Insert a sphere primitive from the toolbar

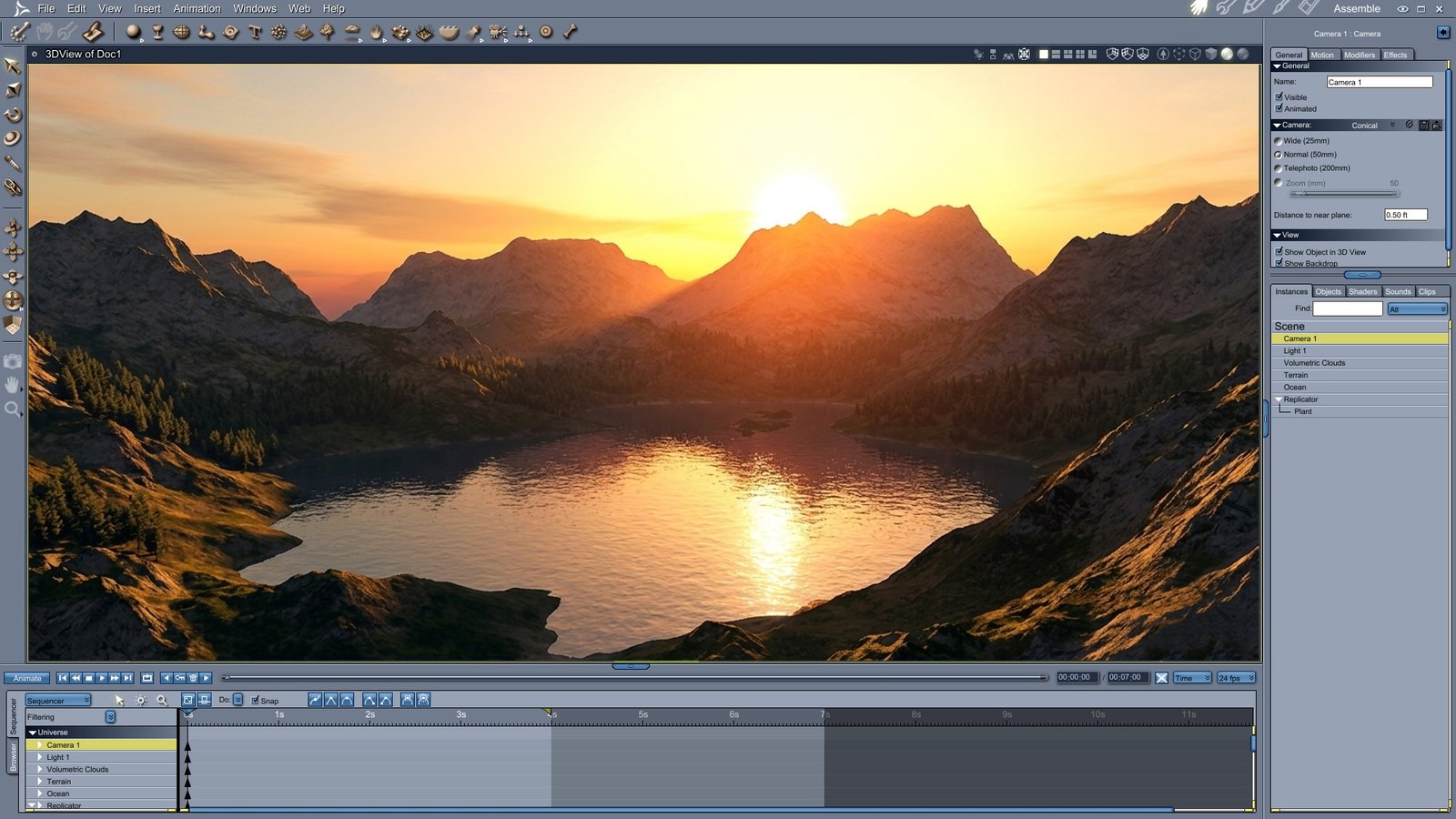pyautogui.click(x=134, y=32)
